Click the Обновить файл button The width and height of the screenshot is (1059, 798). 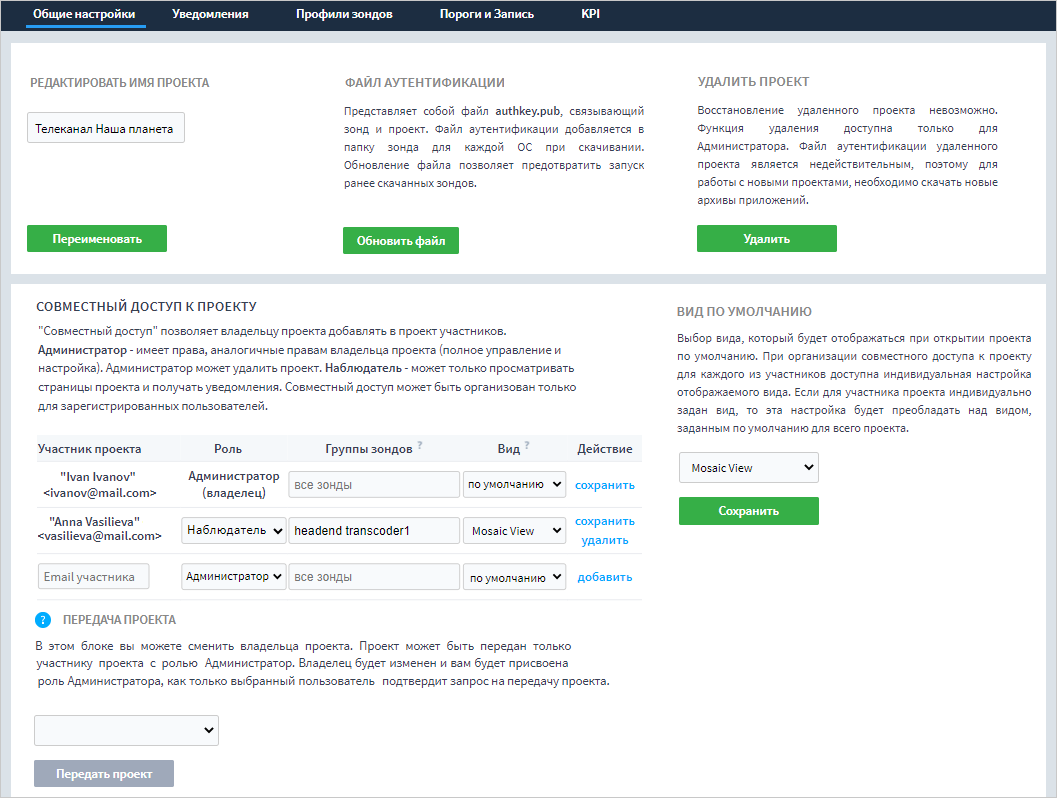[400, 241]
